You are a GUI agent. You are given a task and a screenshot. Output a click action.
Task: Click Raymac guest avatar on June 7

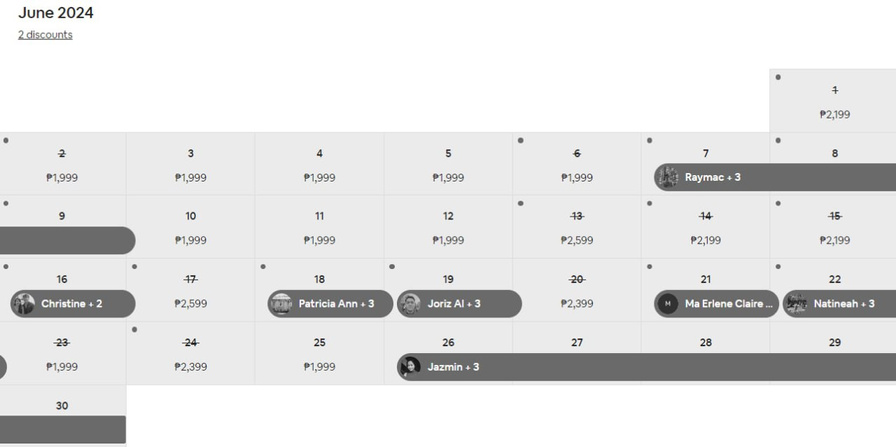667,177
